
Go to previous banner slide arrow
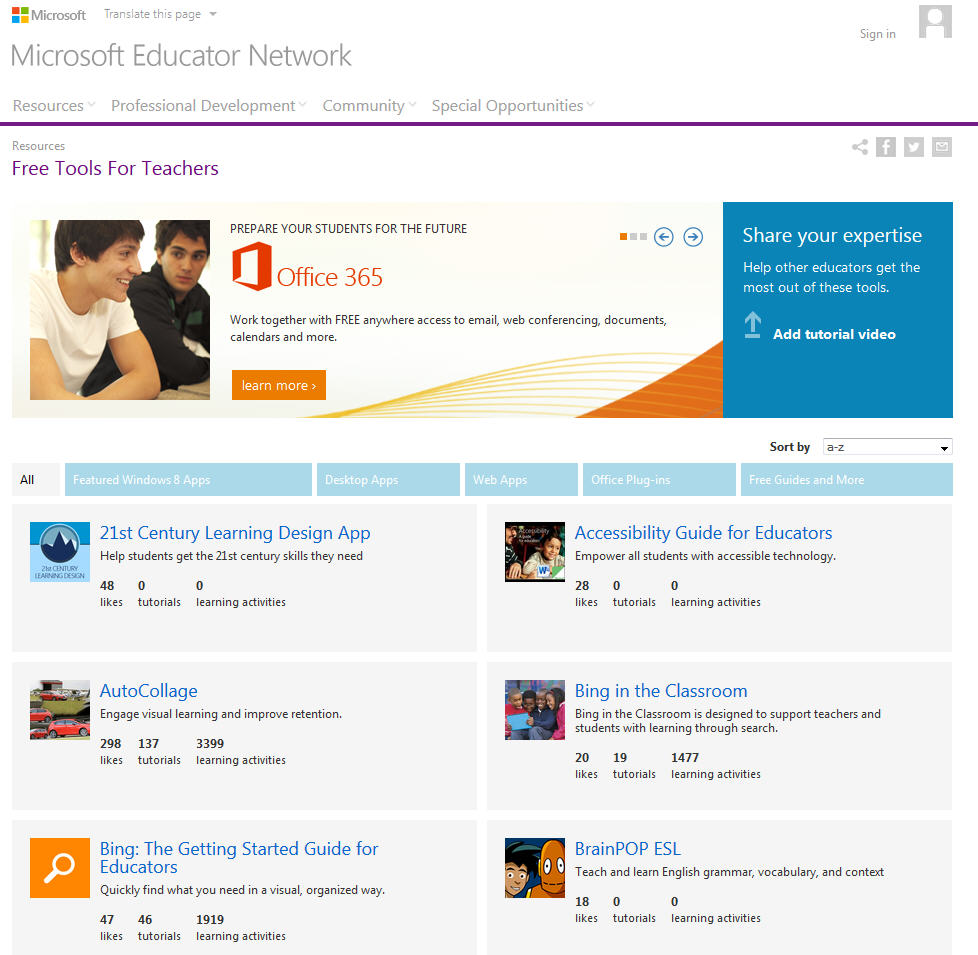click(664, 237)
